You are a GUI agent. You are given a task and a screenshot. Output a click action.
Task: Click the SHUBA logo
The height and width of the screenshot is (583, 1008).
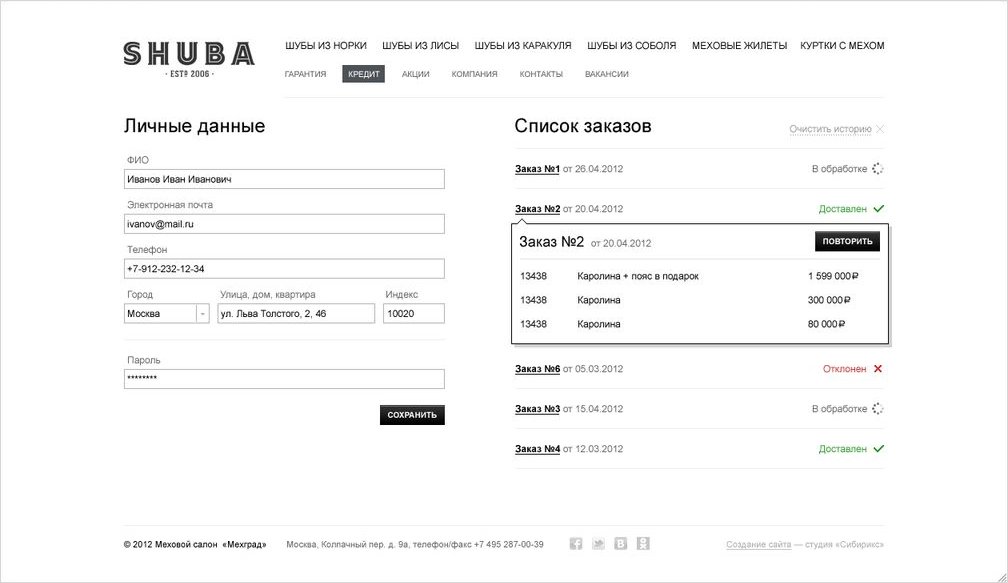pos(189,60)
